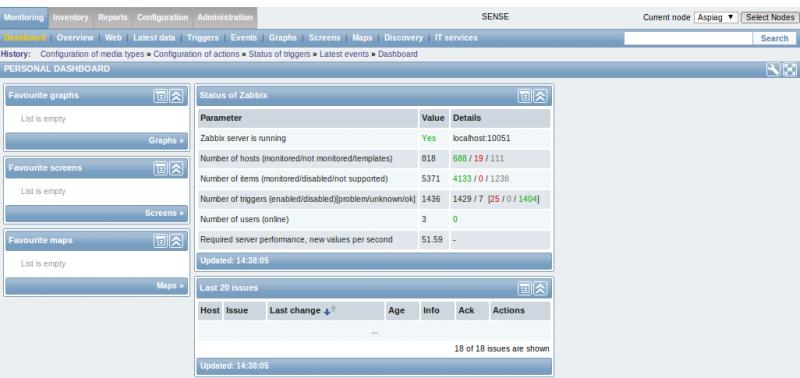Focus the search input field
The width and height of the screenshot is (800, 378).
[x=688, y=38]
